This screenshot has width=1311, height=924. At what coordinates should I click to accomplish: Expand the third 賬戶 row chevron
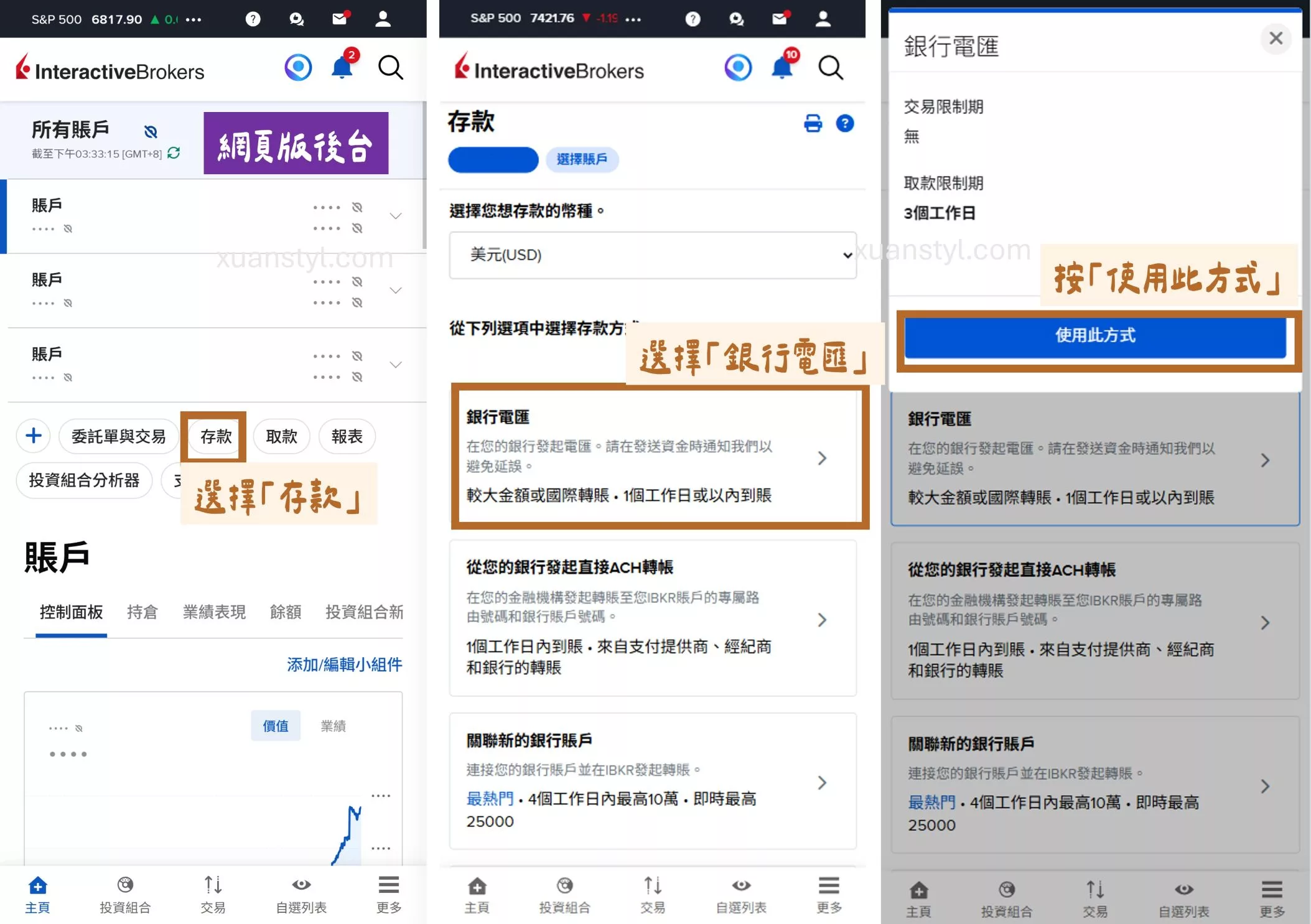coord(395,365)
